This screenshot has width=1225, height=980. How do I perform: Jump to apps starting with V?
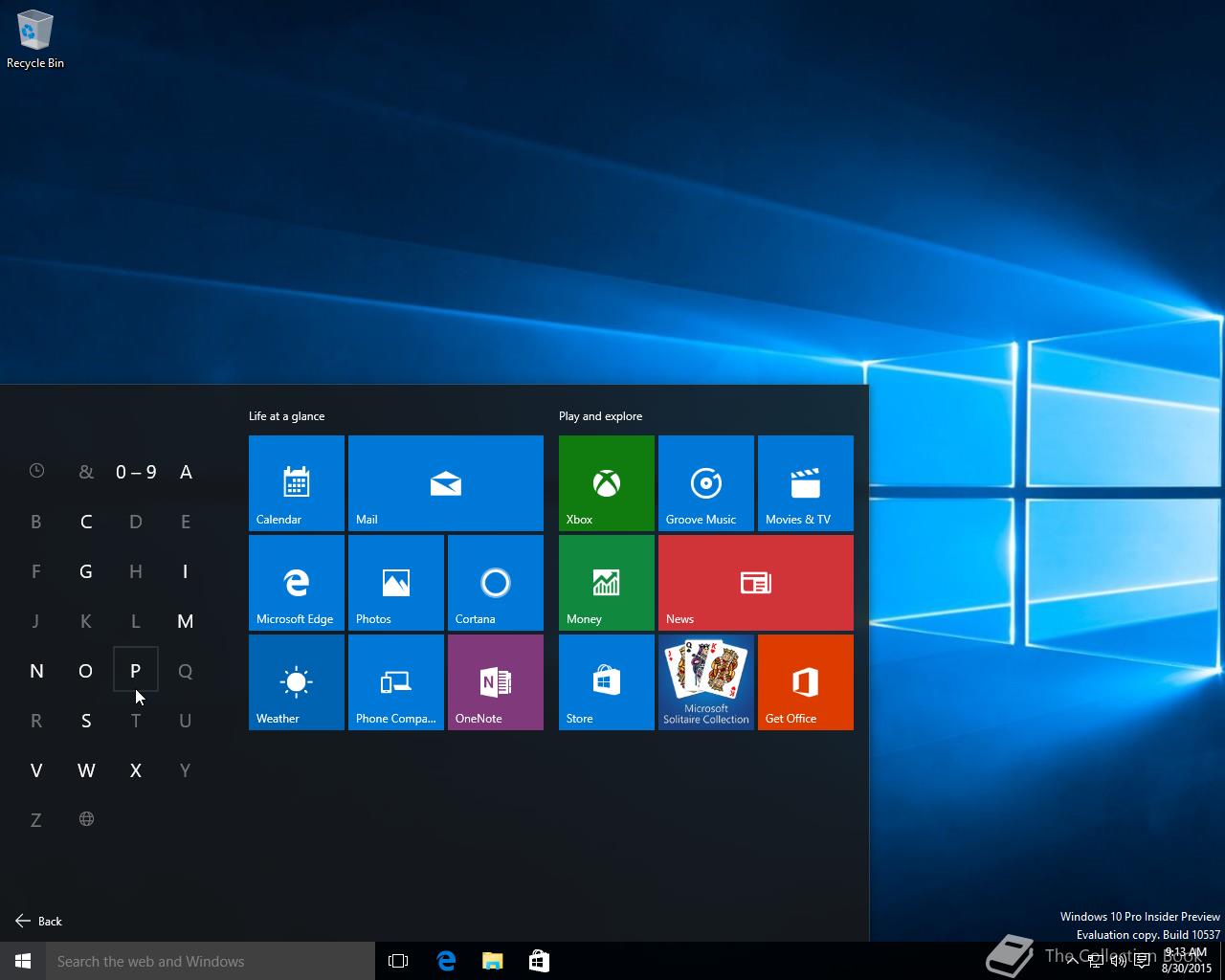36,770
